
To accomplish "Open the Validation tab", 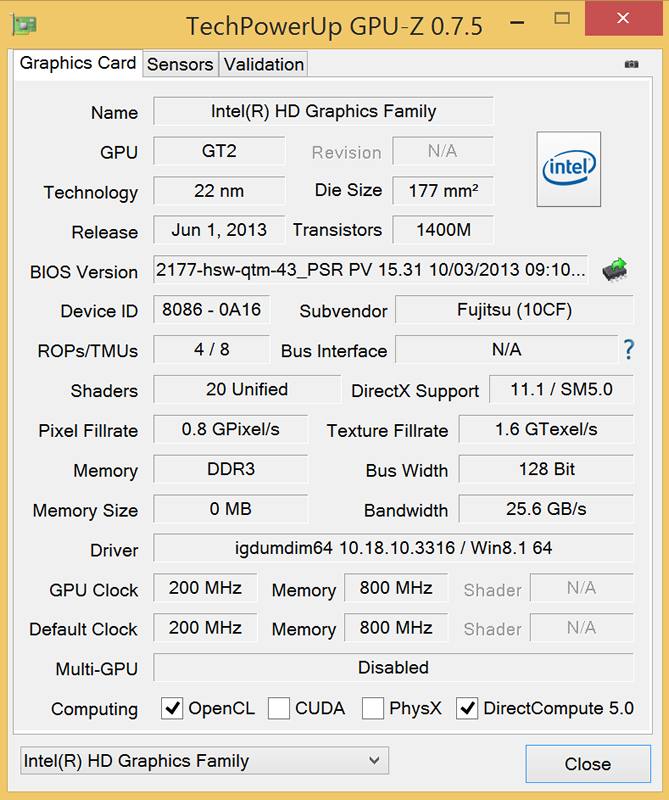I will pos(264,64).
